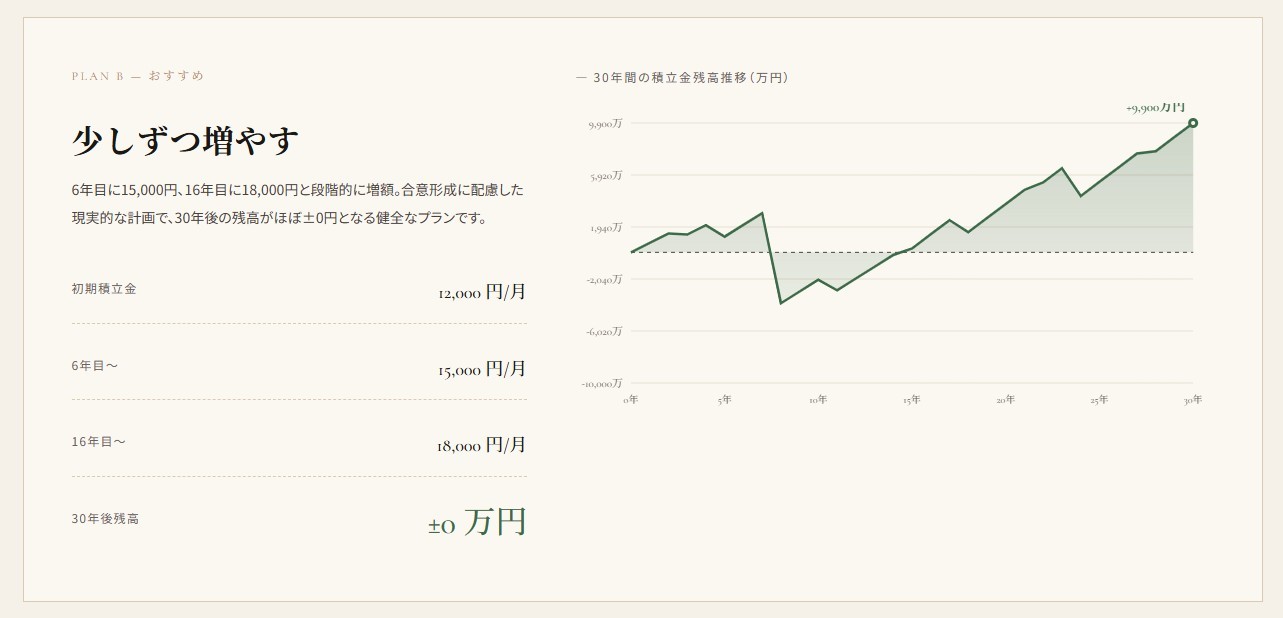Click the chart endpoint marker at 30年
The width and height of the screenshot is (1283, 618).
coord(1193,123)
